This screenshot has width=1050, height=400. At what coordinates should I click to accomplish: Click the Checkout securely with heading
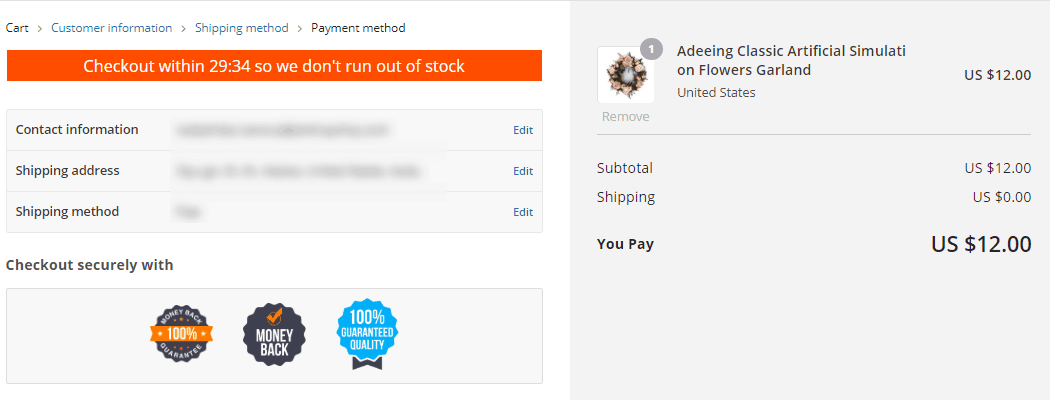coord(90,265)
